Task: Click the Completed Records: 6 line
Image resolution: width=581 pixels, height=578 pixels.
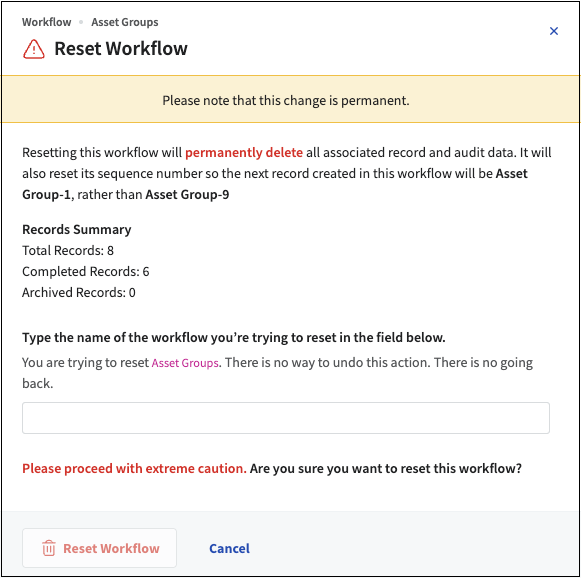Action: [86, 272]
